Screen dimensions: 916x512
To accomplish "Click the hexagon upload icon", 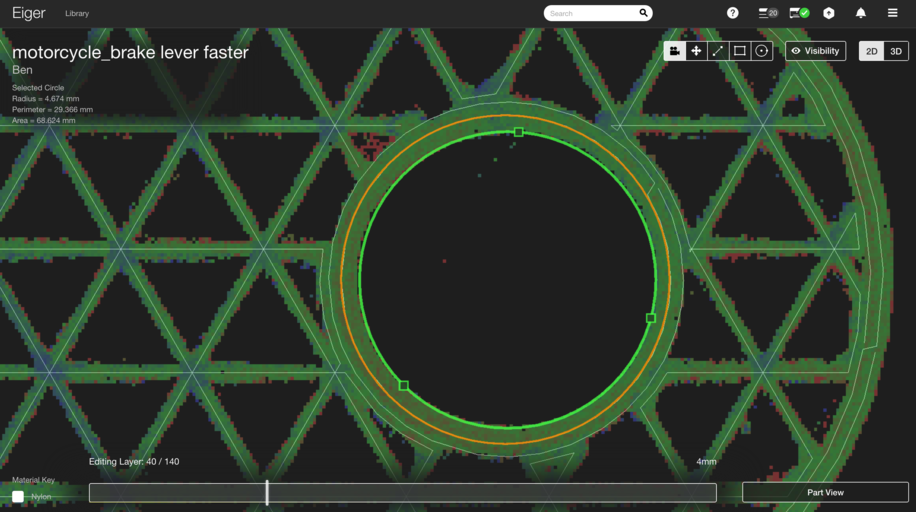I will pyautogui.click(x=829, y=13).
